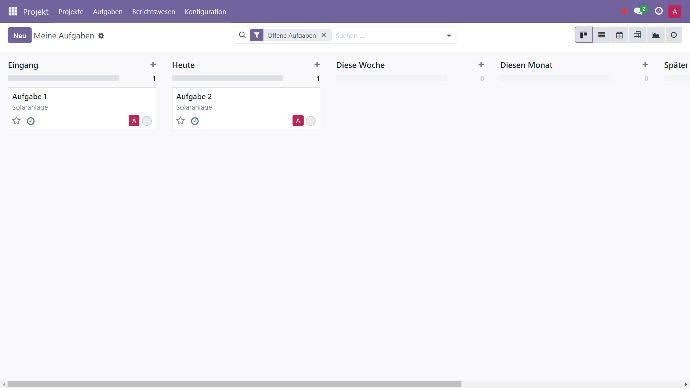This screenshot has width=690, height=388.
Task: Schedule activity clock on Aufgabe 1
Action: pos(30,121)
